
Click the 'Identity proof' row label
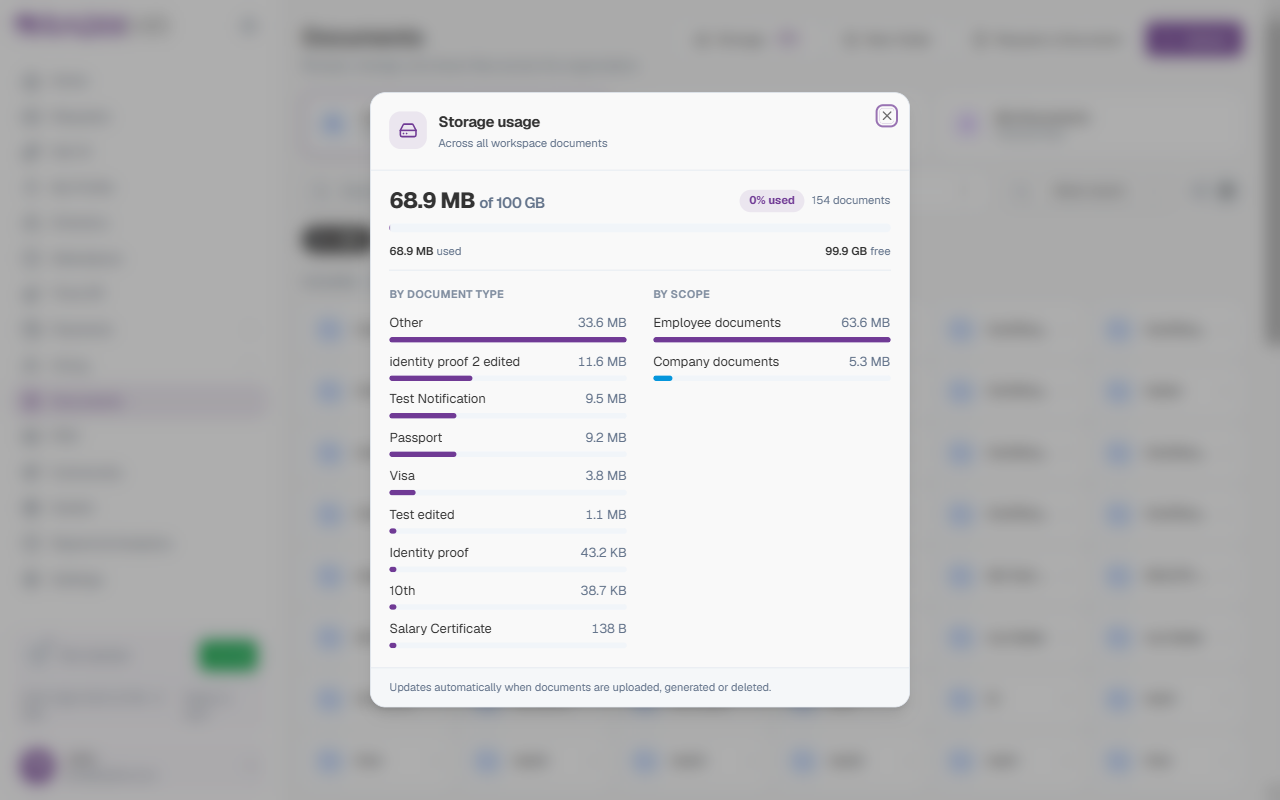pos(429,553)
